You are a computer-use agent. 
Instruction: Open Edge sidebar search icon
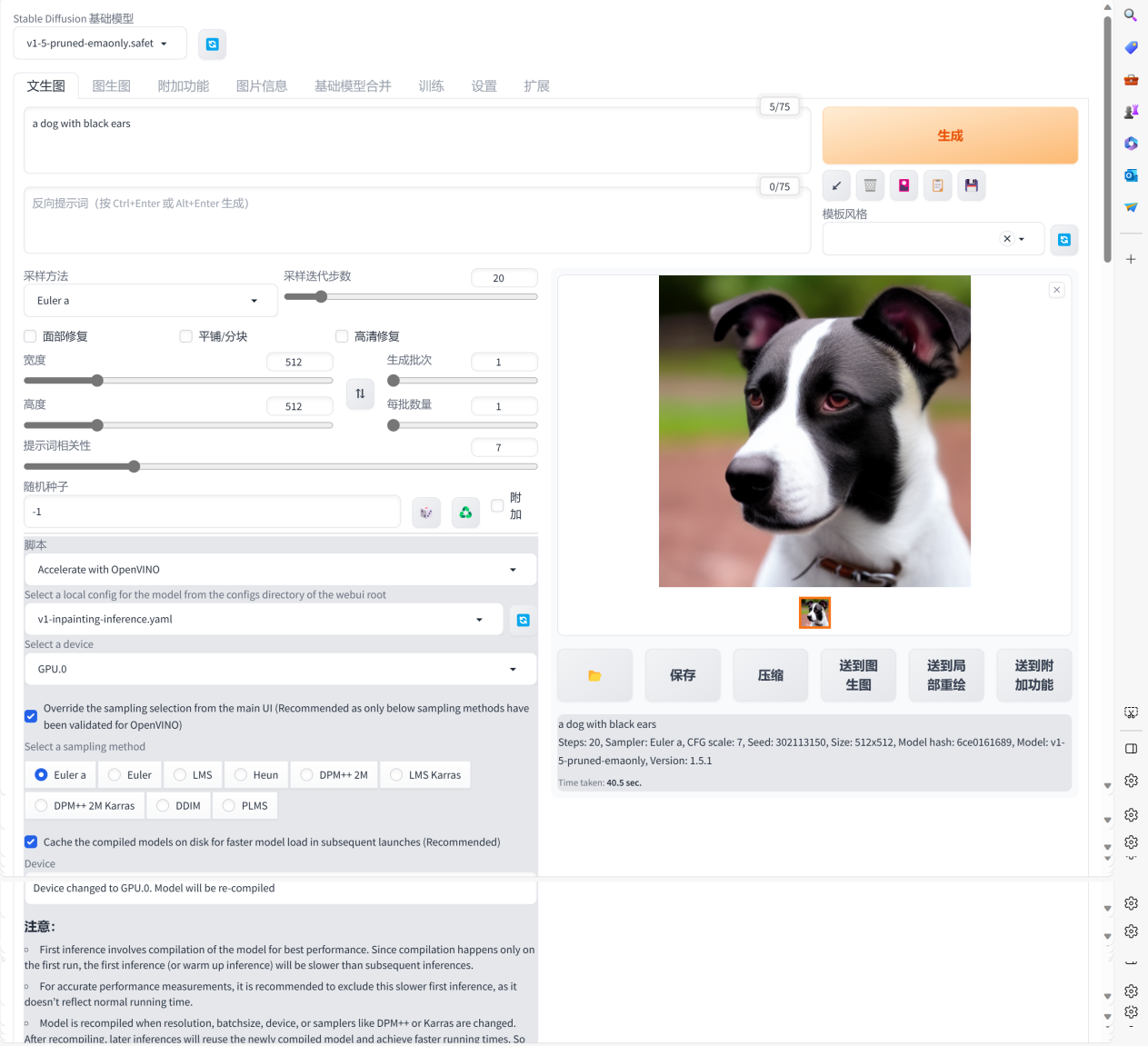1131,15
